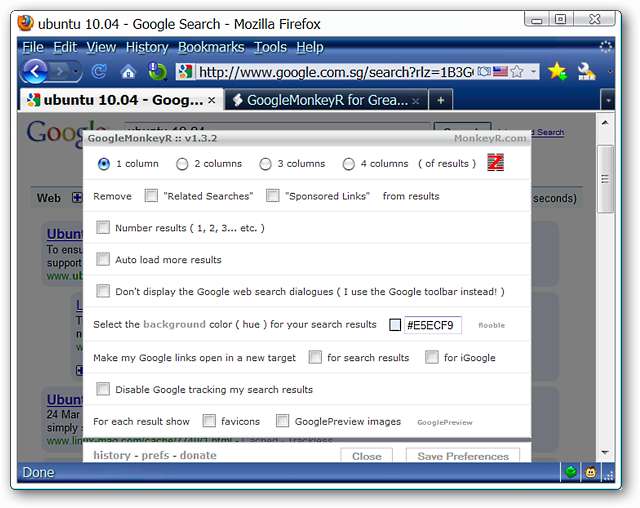Click the Greasemonkey monkey status icon
Screen dimensions: 640x508
[x=591, y=473]
